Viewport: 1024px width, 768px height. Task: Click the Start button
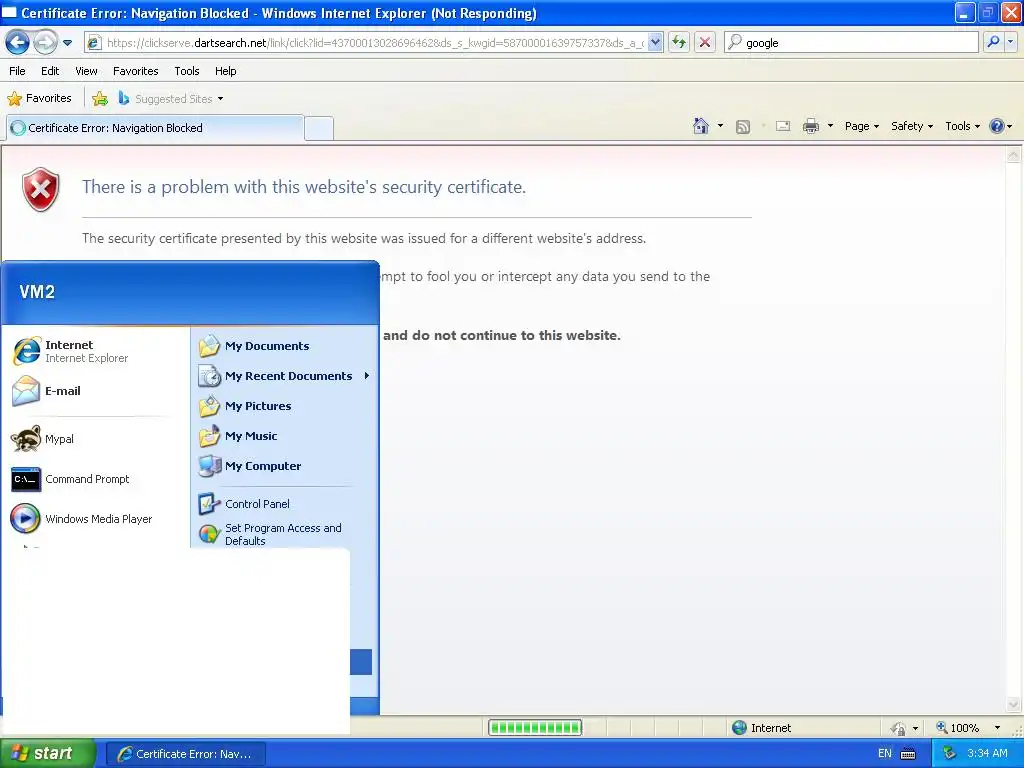pos(48,753)
